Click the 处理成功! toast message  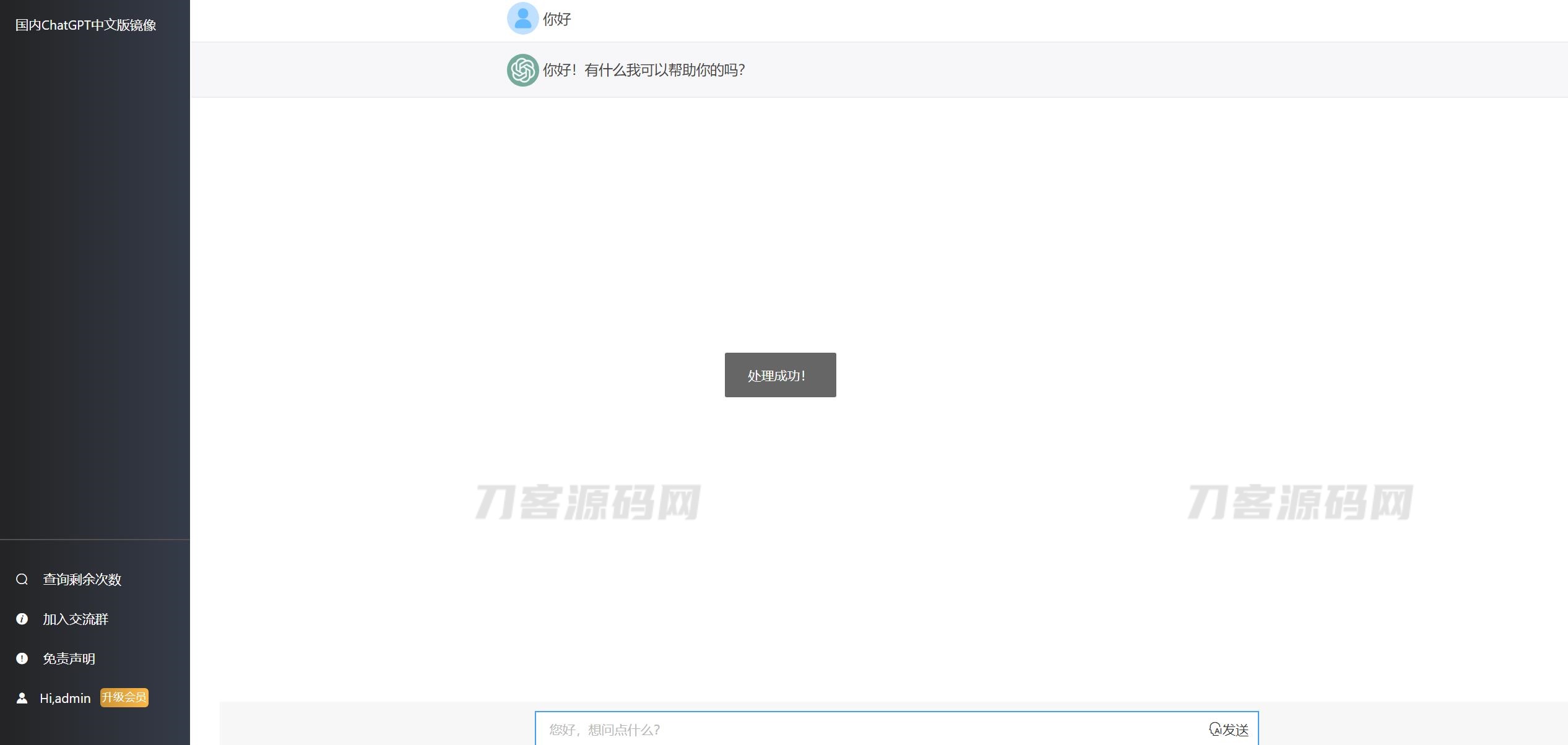(780, 375)
